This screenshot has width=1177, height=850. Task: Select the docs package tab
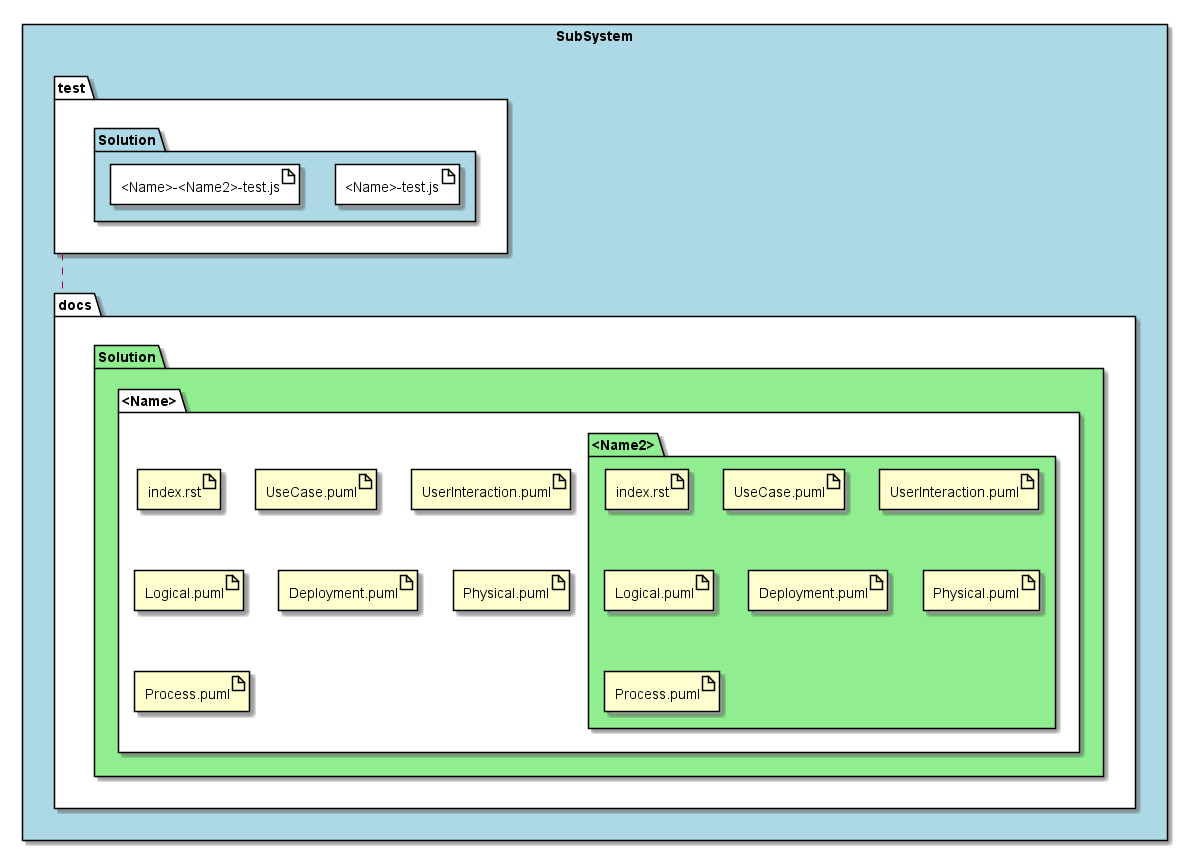tap(77, 305)
